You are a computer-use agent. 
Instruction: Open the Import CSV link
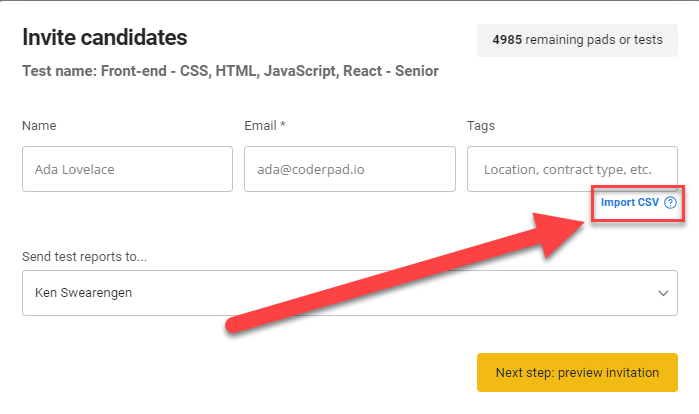click(630, 203)
